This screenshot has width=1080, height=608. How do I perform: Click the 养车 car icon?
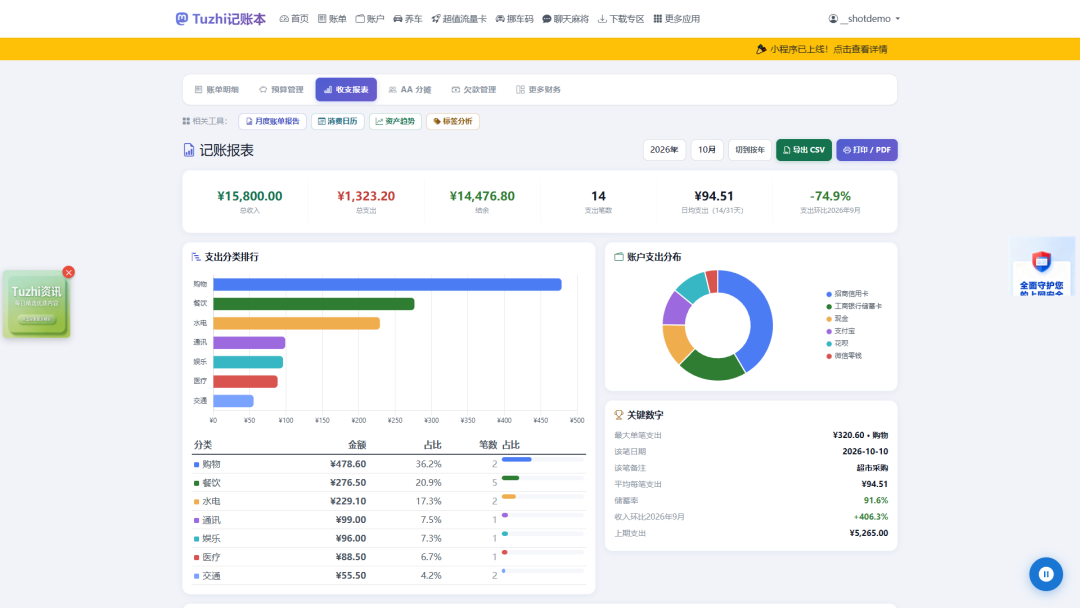pyautogui.click(x=397, y=19)
